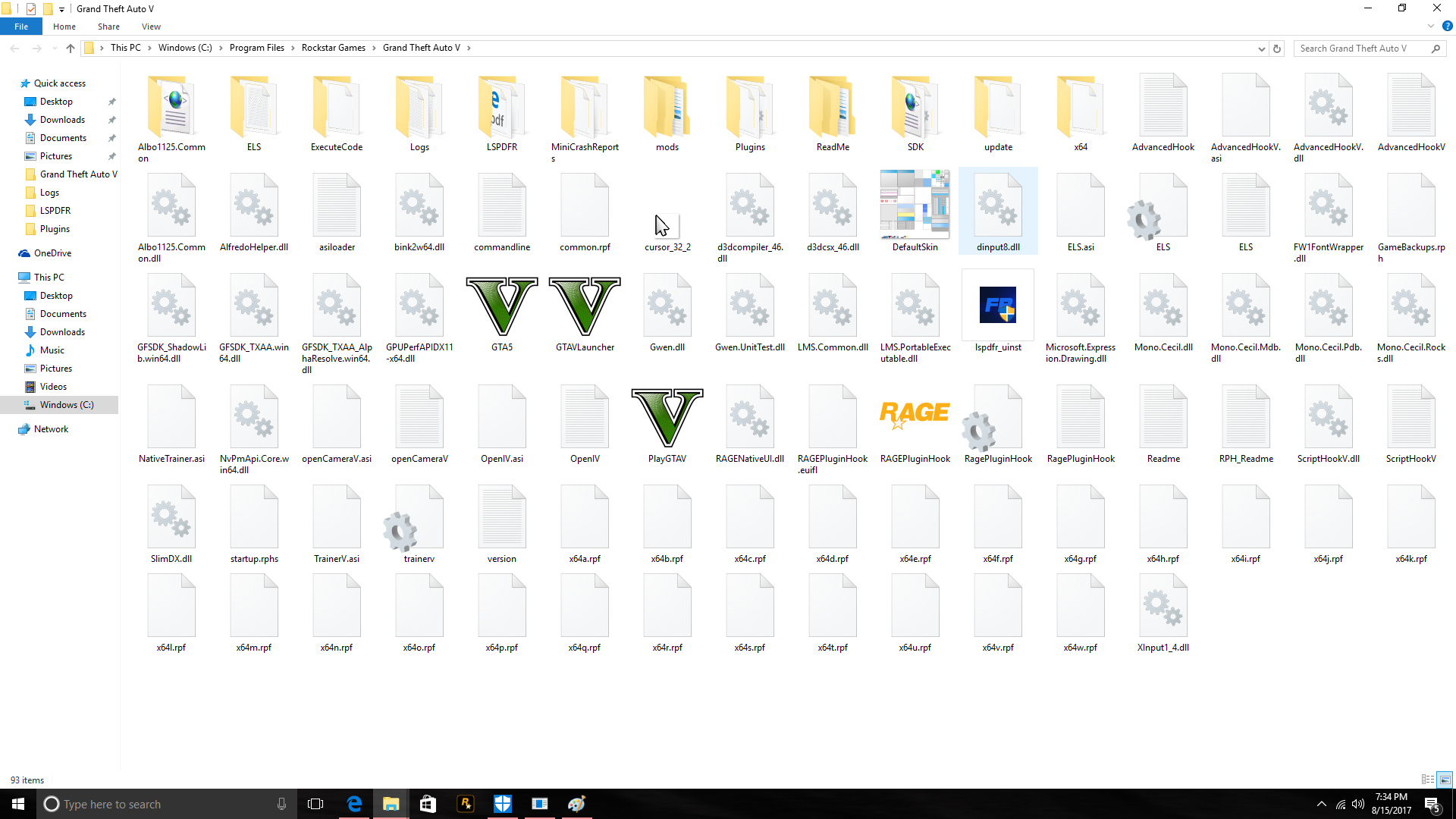The height and width of the screenshot is (819, 1456).
Task: Expand the ribbon with the chevron
Action: pos(1431,27)
